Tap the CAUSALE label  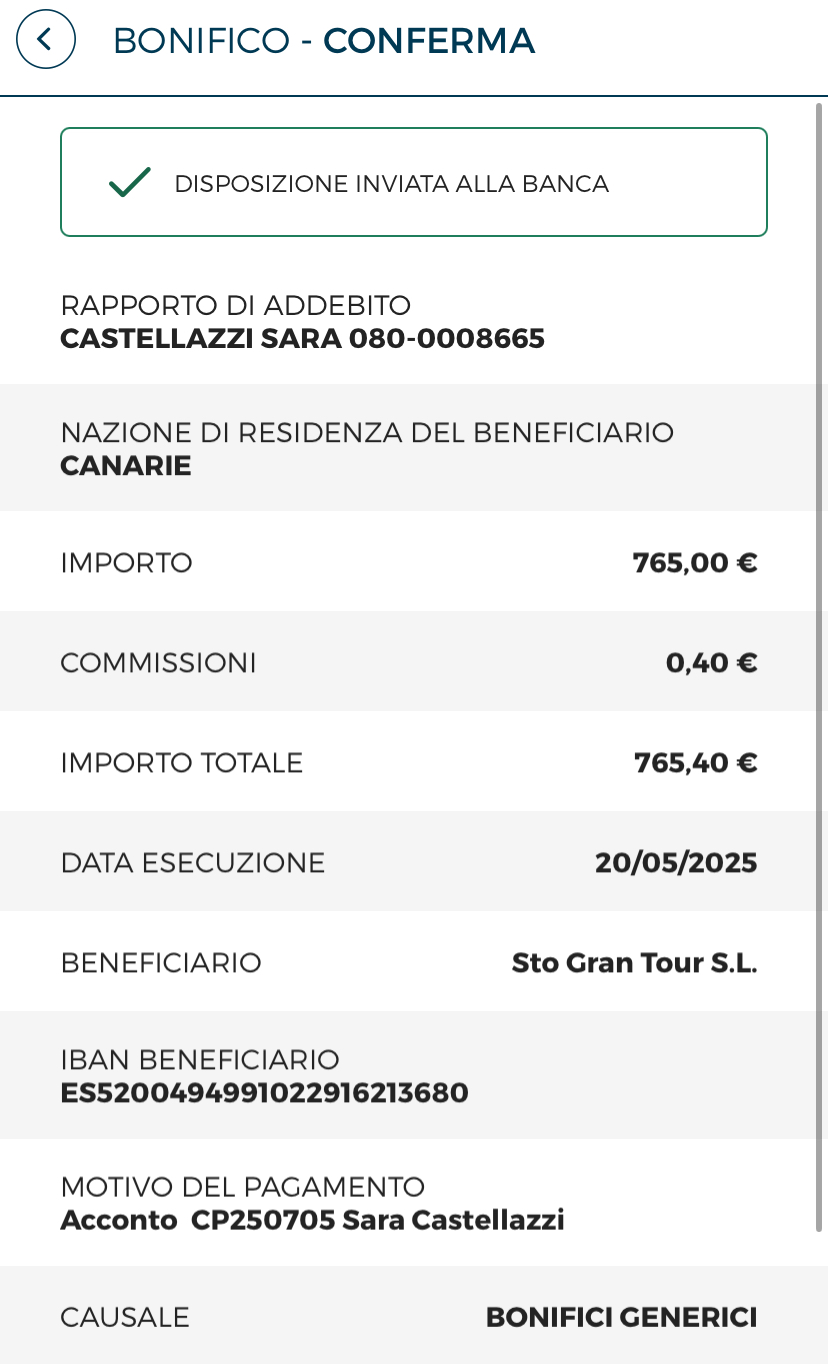pos(125,1318)
